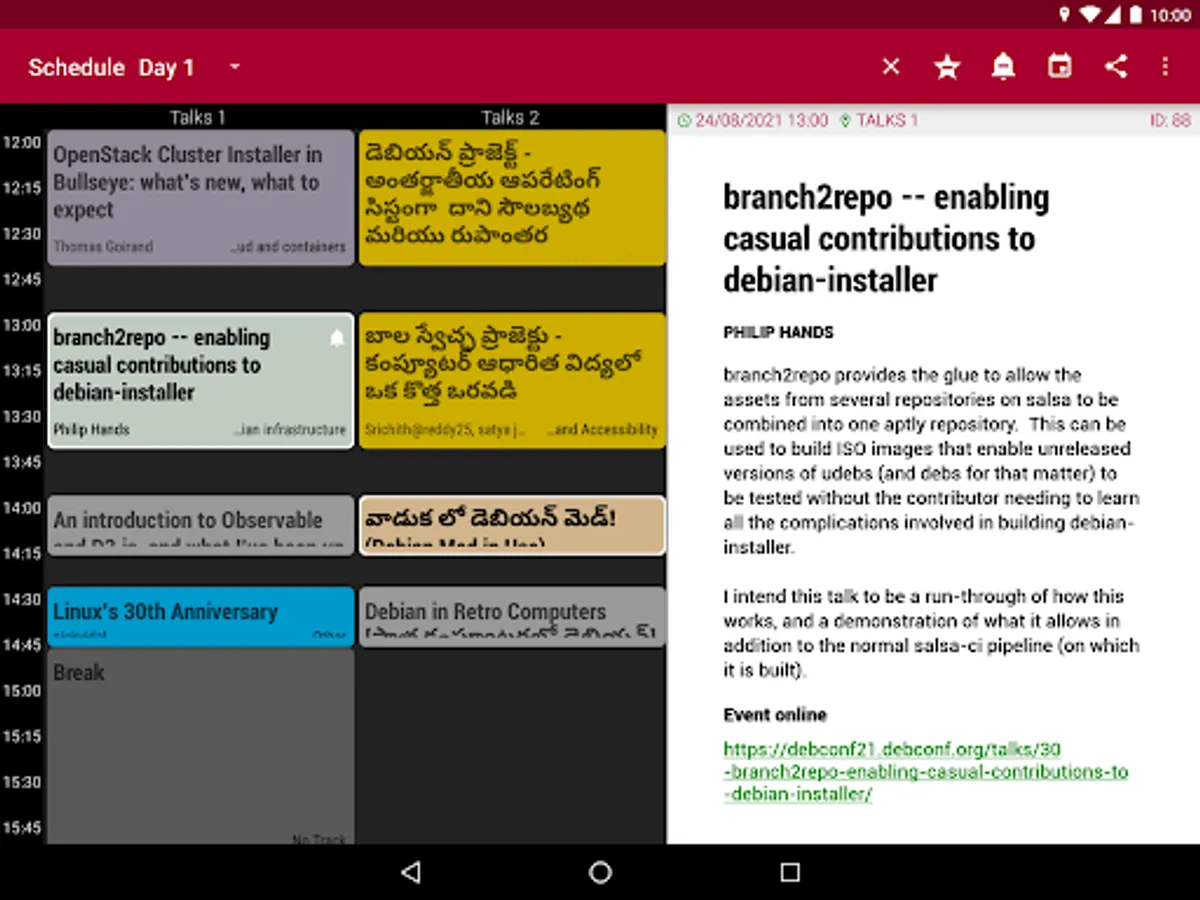The image size is (1200, 900).
Task: Close the session details pane with X
Action: pos(891,67)
